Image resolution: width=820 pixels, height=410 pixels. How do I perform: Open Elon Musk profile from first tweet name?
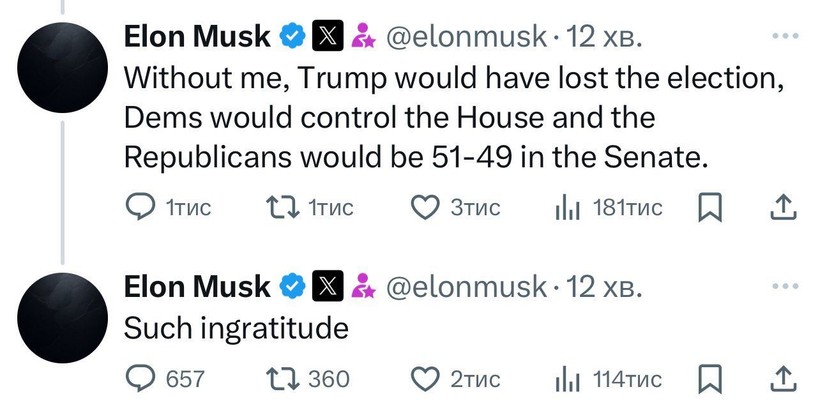click(x=197, y=37)
